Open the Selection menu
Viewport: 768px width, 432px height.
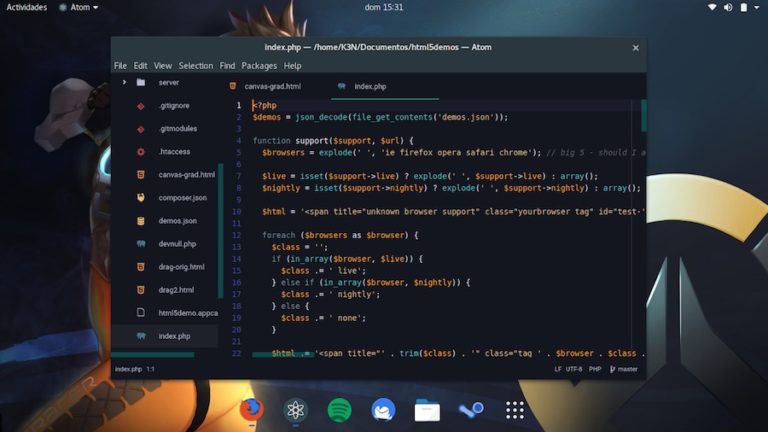195,66
